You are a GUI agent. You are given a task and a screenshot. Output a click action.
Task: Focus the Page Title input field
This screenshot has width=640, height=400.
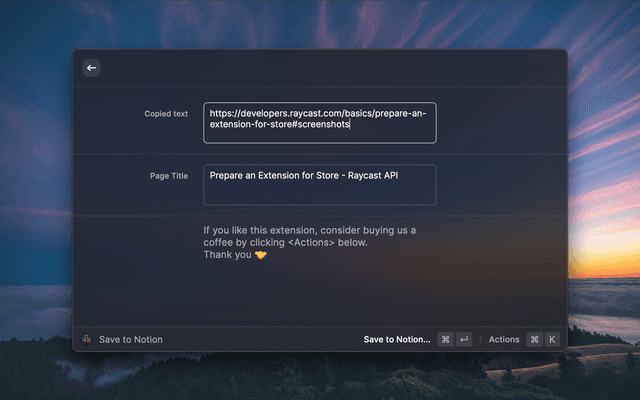(x=319, y=184)
